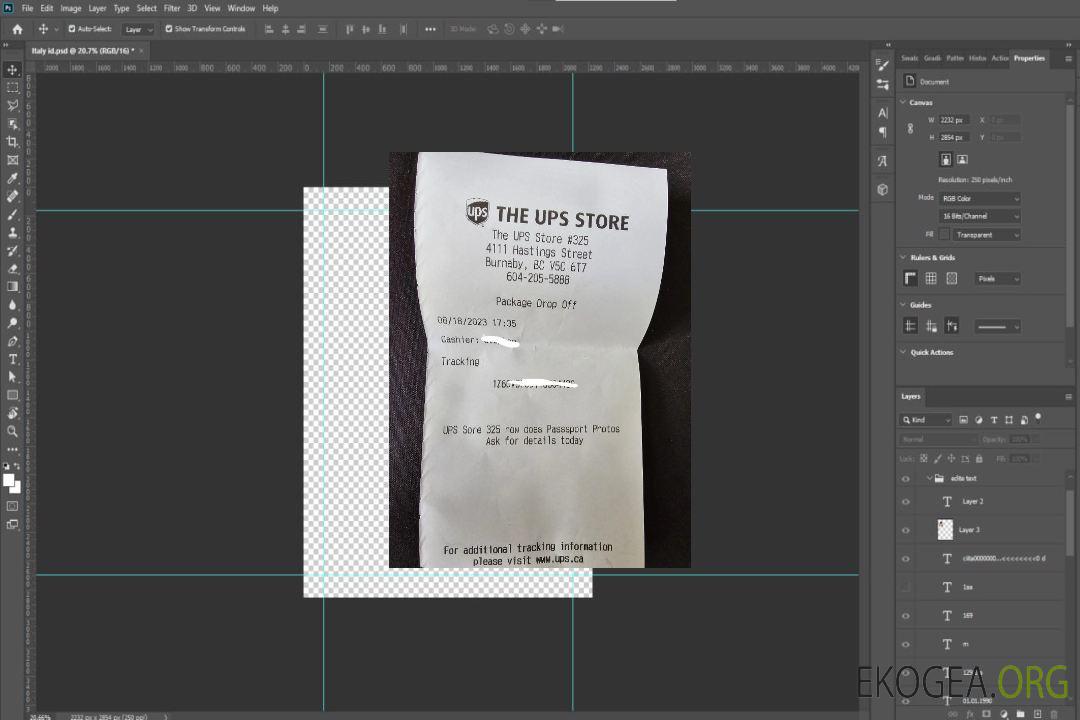Select the Eraser tool
The width and height of the screenshot is (1080, 720).
tap(12, 269)
